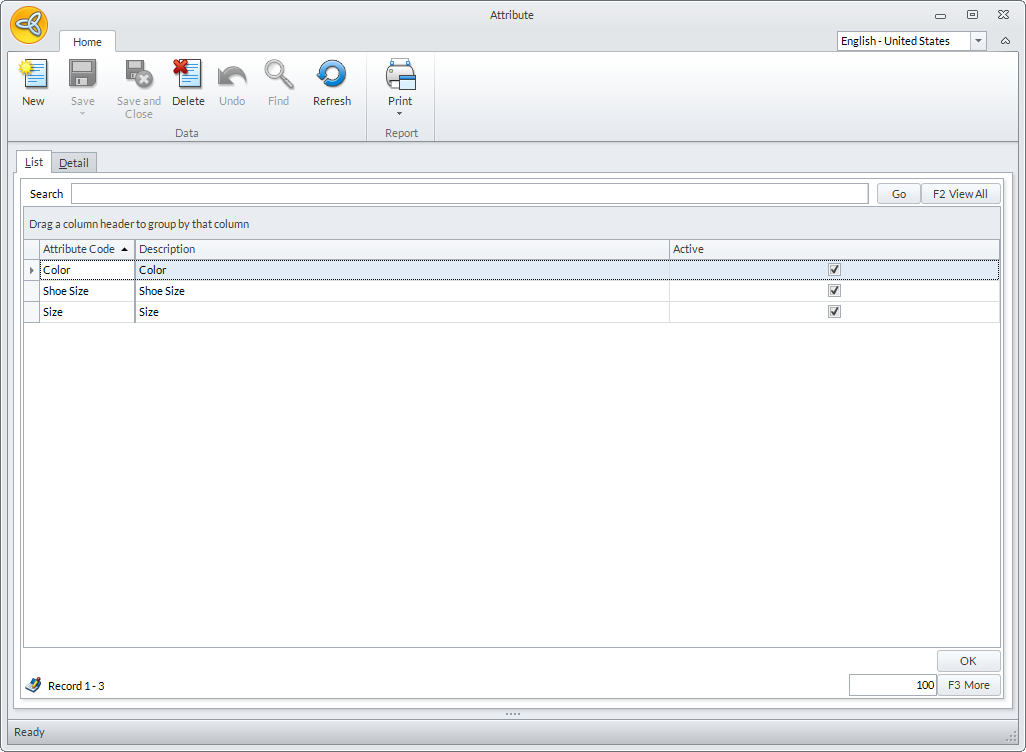Screen dimensions: 1026x752
Task: Expand the Print dropdown arrow
Action: [x=400, y=114]
